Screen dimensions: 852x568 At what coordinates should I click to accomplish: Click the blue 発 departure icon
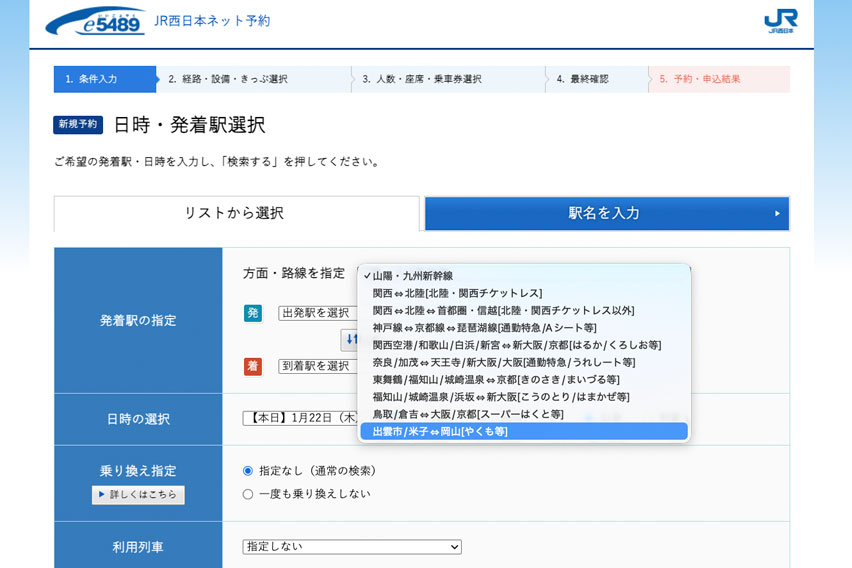(x=253, y=313)
